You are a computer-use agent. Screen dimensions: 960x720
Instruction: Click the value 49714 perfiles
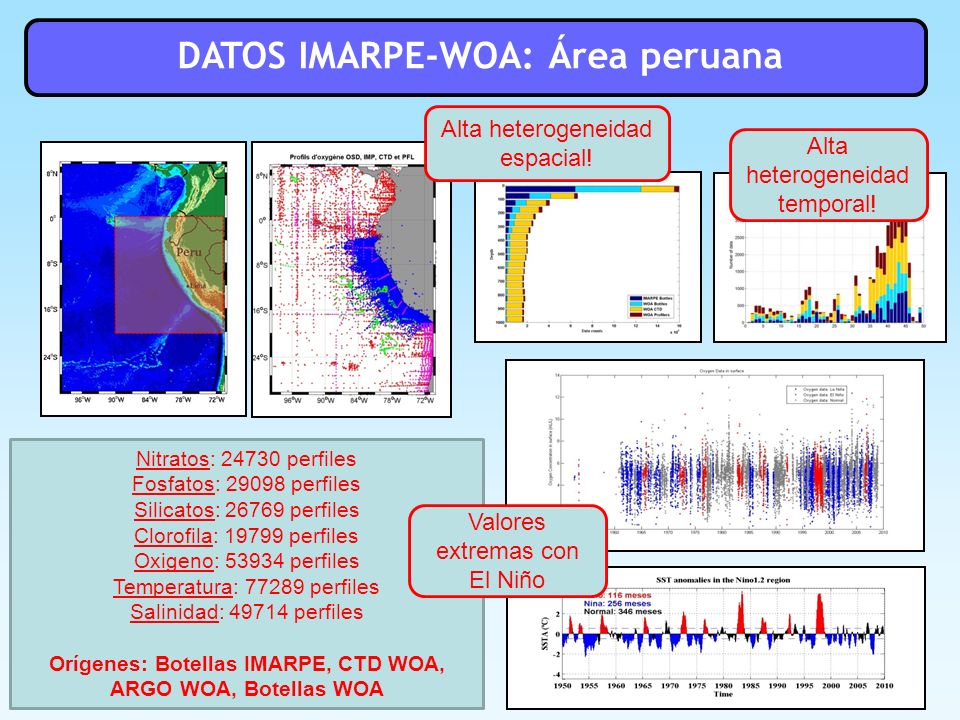pyautogui.click(x=296, y=612)
